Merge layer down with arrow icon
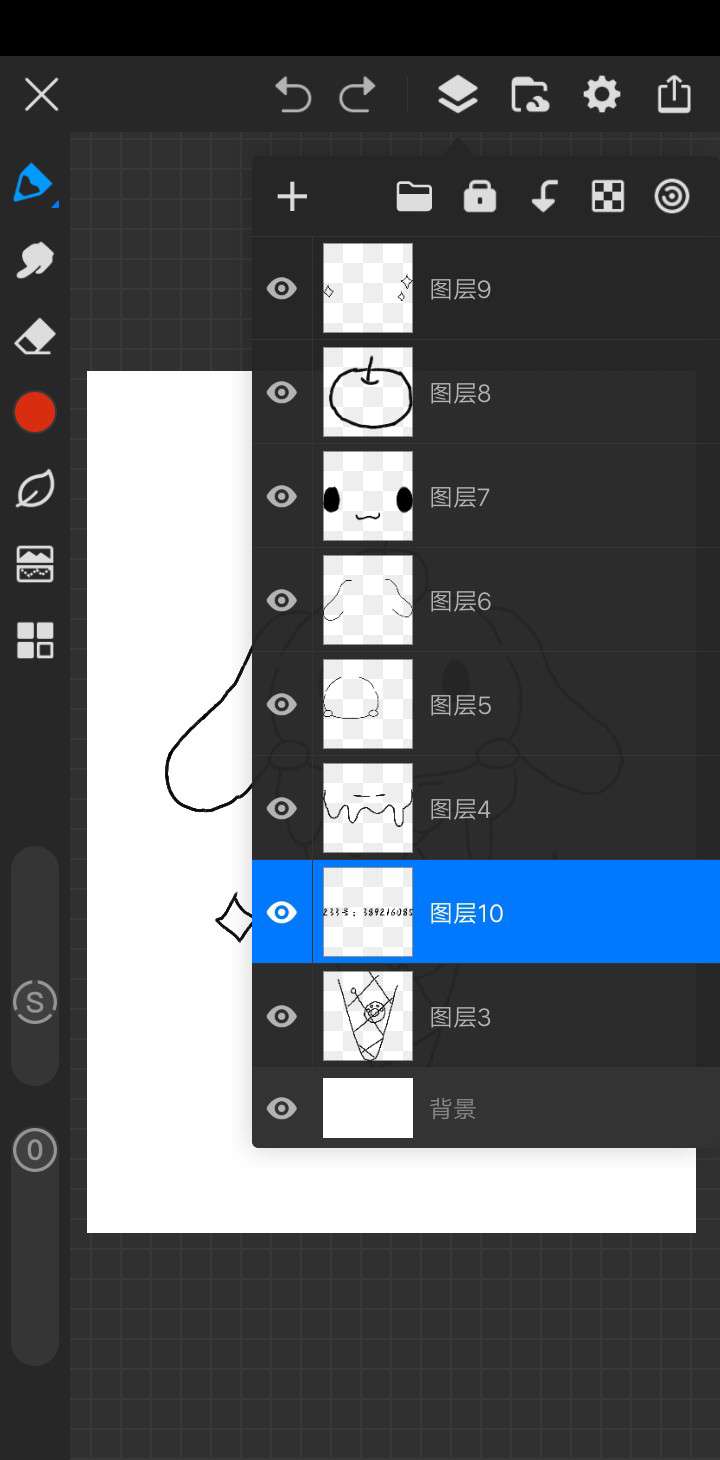This screenshot has width=720, height=1460. coord(544,197)
